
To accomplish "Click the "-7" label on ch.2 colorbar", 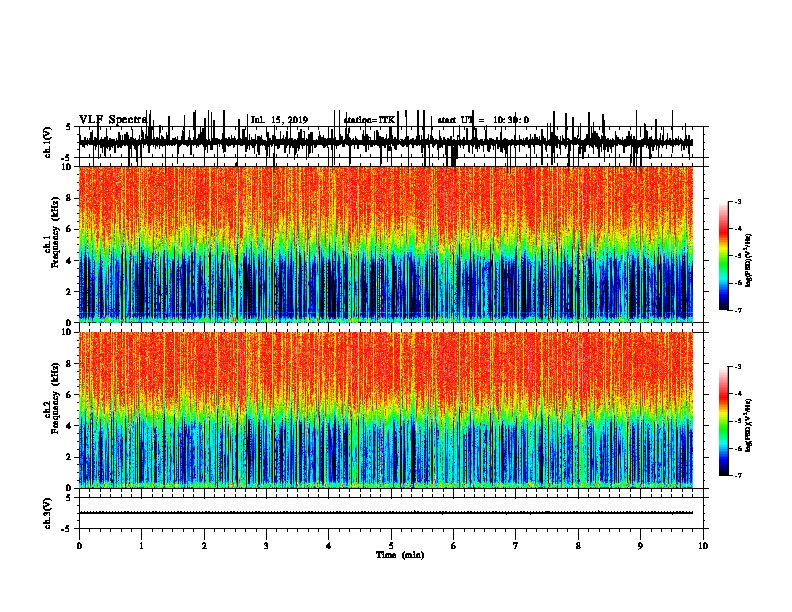I will (738, 476).
